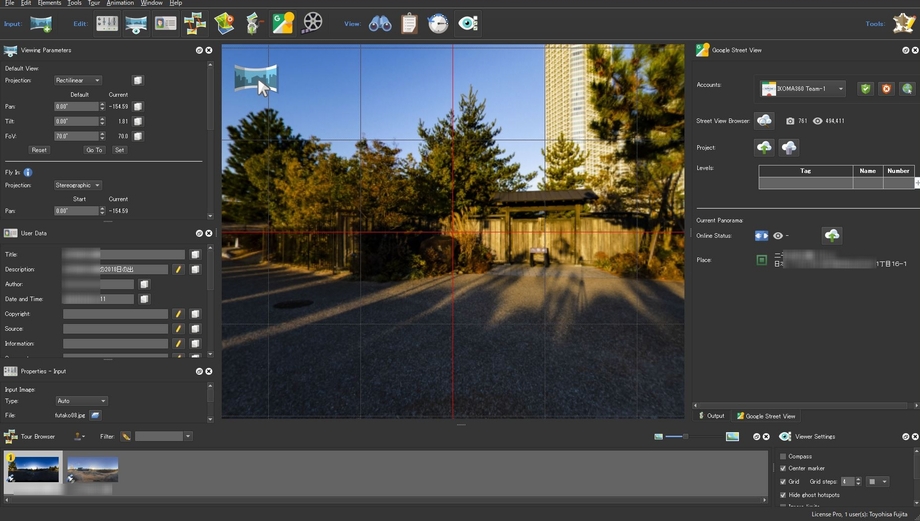
Task: Click the green Place marker icon
Action: point(762,260)
